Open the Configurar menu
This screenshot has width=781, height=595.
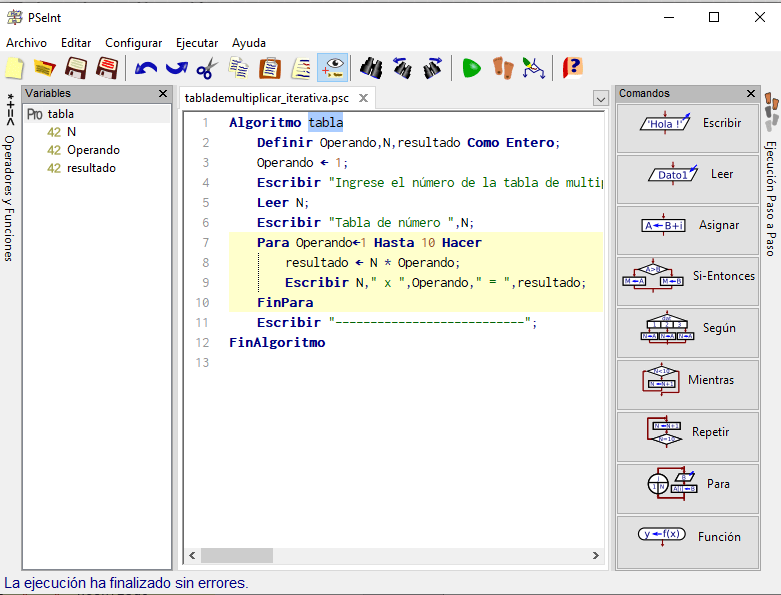pyautogui.click(x=133, y=43)
